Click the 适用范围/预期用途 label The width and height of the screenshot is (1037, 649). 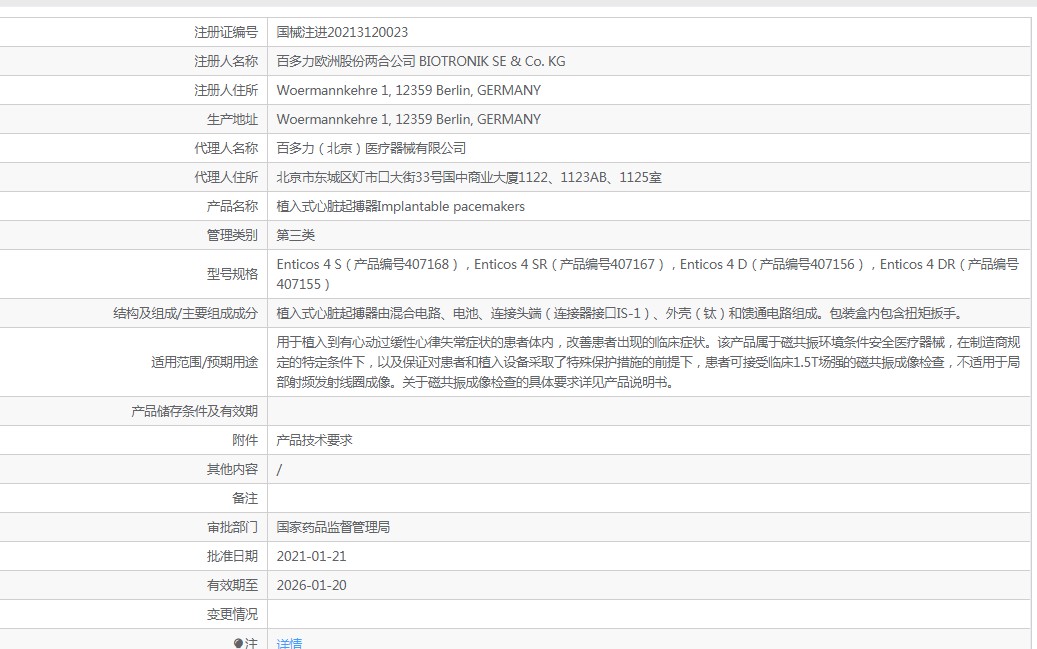(x=204, y=363)
